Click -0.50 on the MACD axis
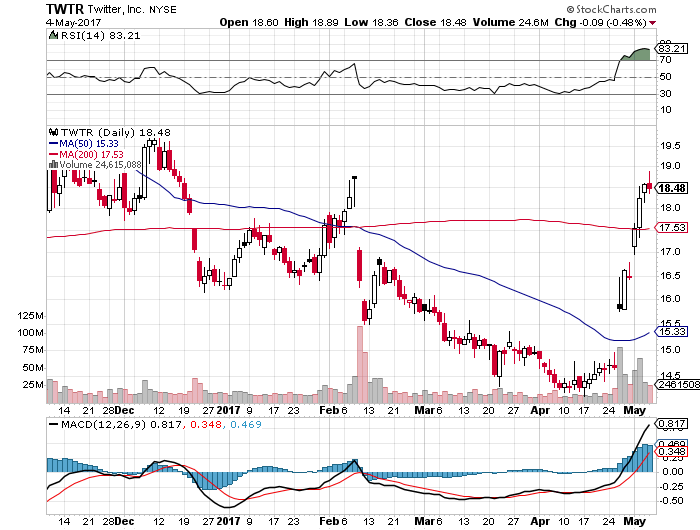This screenshot has width=700, height=530. pyautogui.click(x=671, y=501)
